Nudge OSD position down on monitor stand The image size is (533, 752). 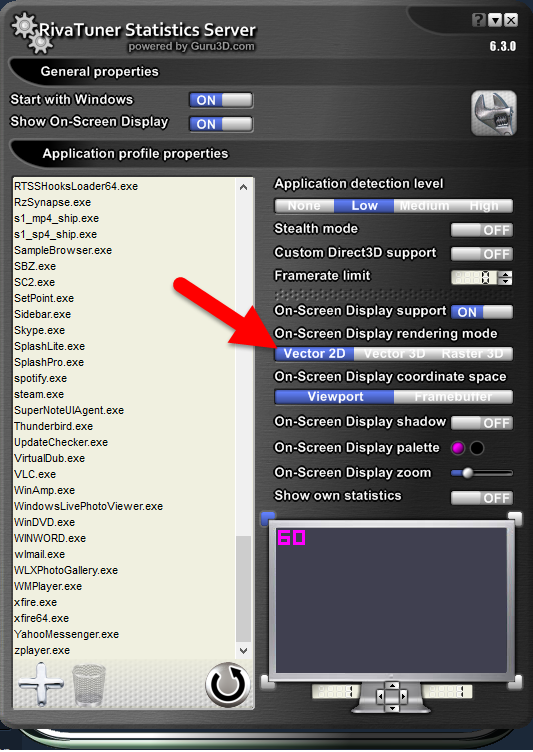(392, 708)
